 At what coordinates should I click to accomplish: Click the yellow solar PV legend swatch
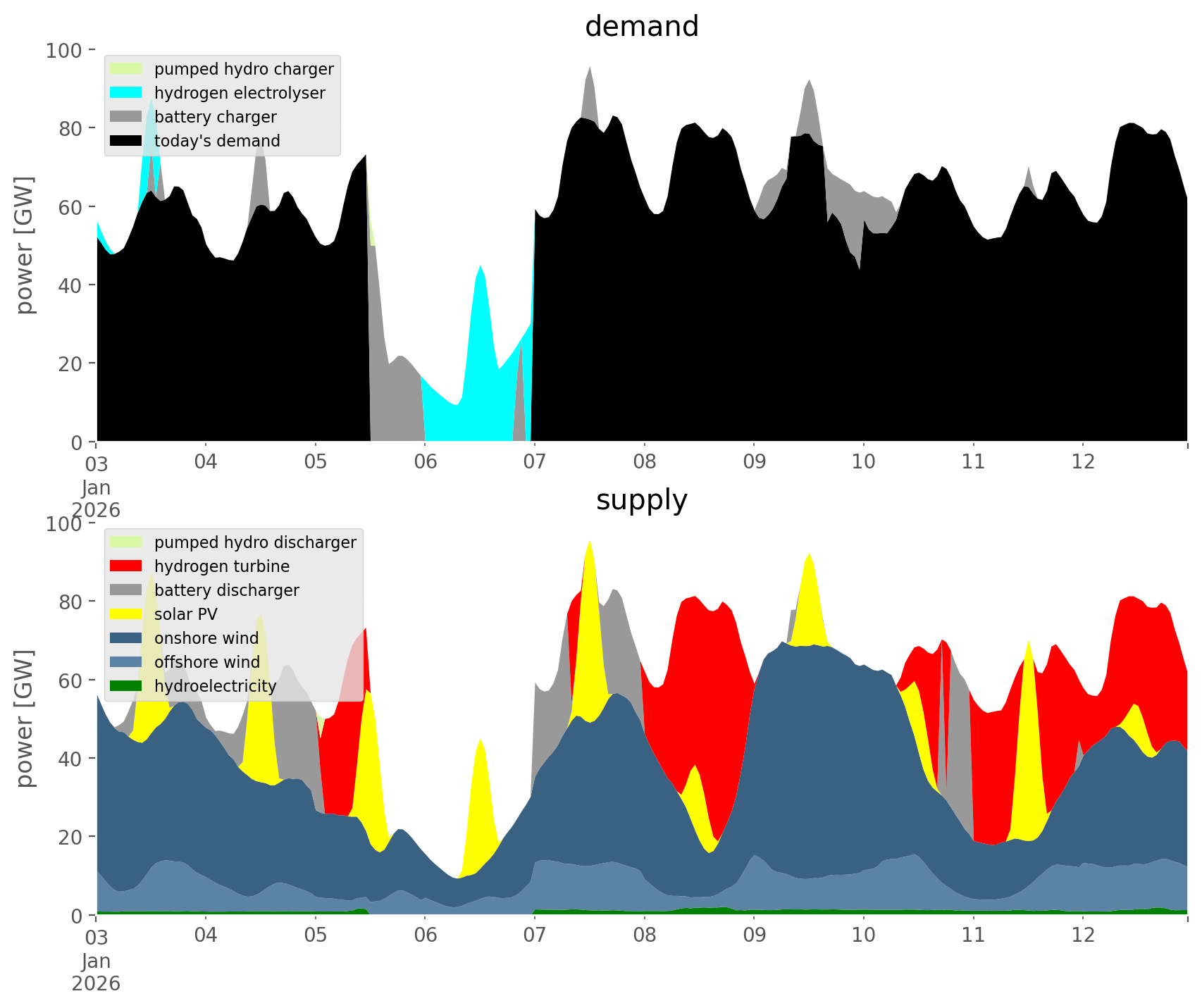point(126,614)
